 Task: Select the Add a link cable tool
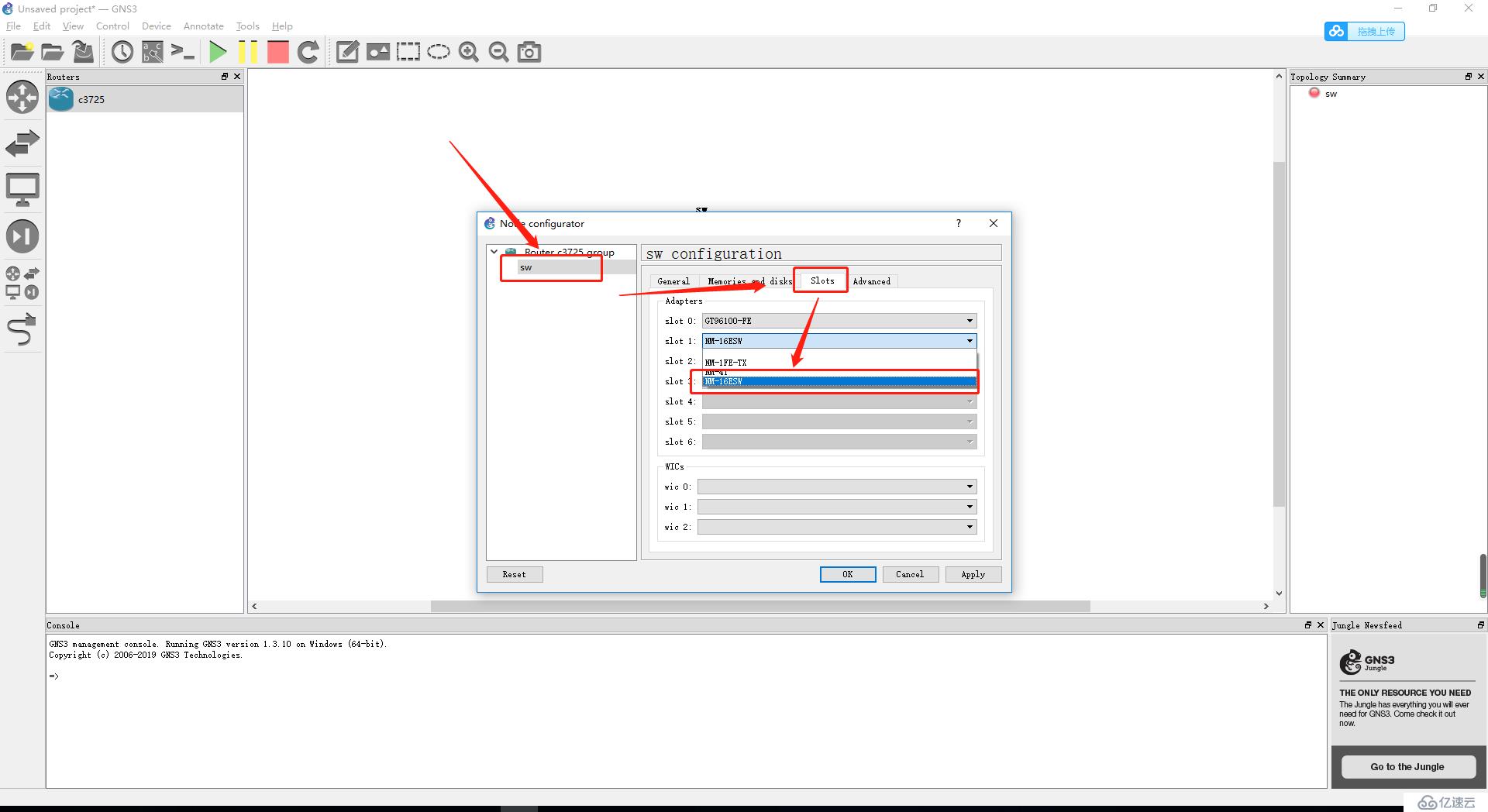point(22,329)
